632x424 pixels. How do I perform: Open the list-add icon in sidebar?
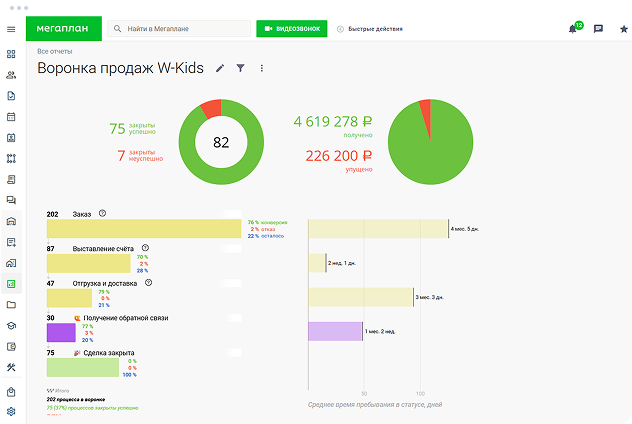tap(11, 242)
